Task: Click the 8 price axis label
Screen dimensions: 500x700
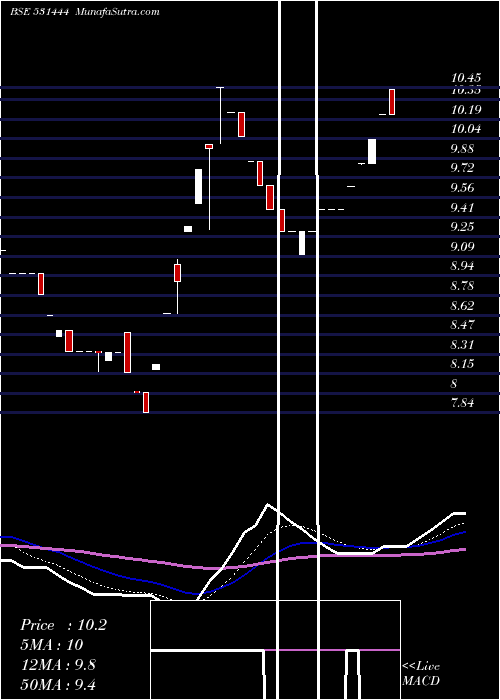Action: pyautogui.click(x=454, y=384)
